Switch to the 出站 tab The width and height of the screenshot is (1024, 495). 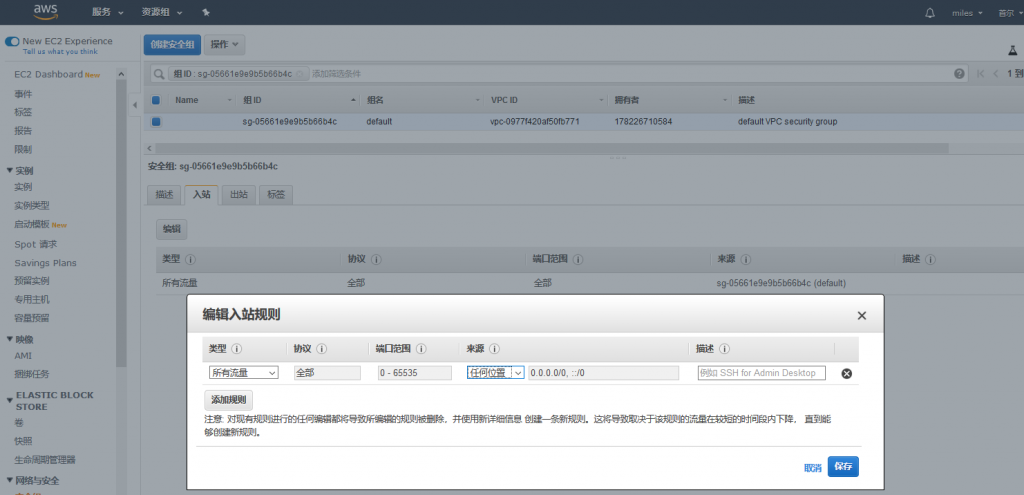pos(239,195)
